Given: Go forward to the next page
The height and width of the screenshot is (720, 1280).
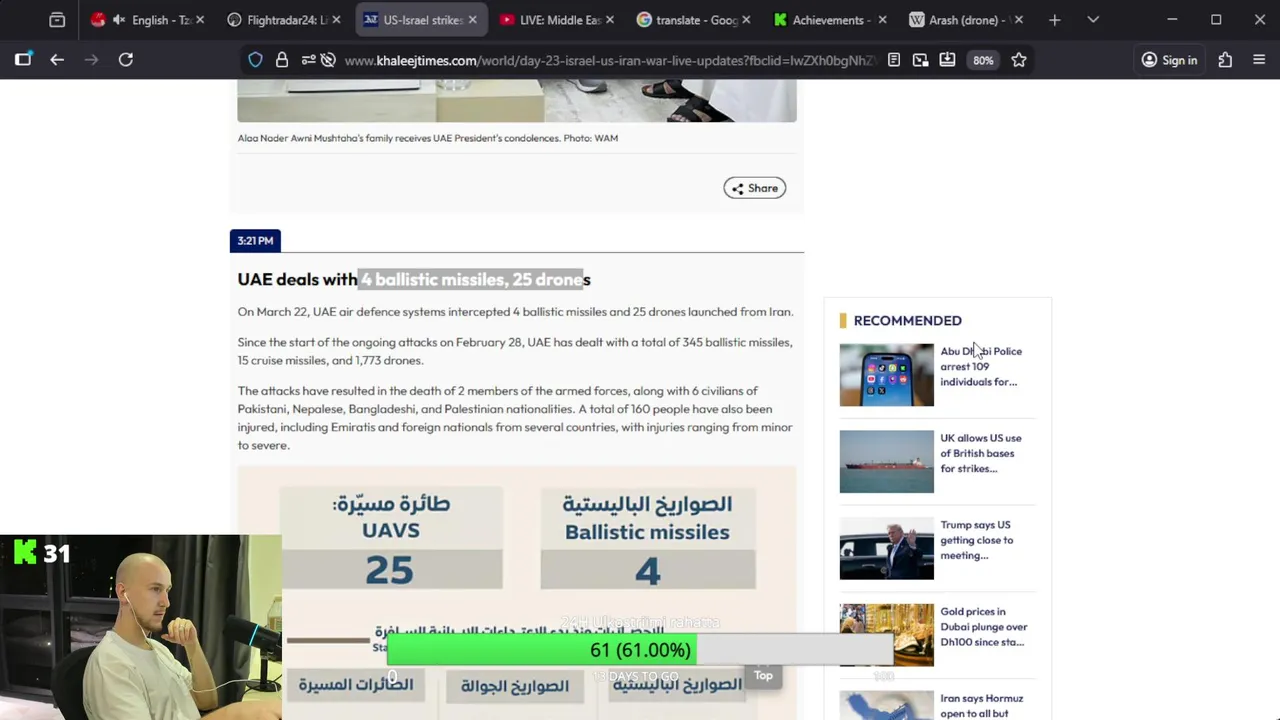Looking at the screenshot, I should tap(92, 60).
